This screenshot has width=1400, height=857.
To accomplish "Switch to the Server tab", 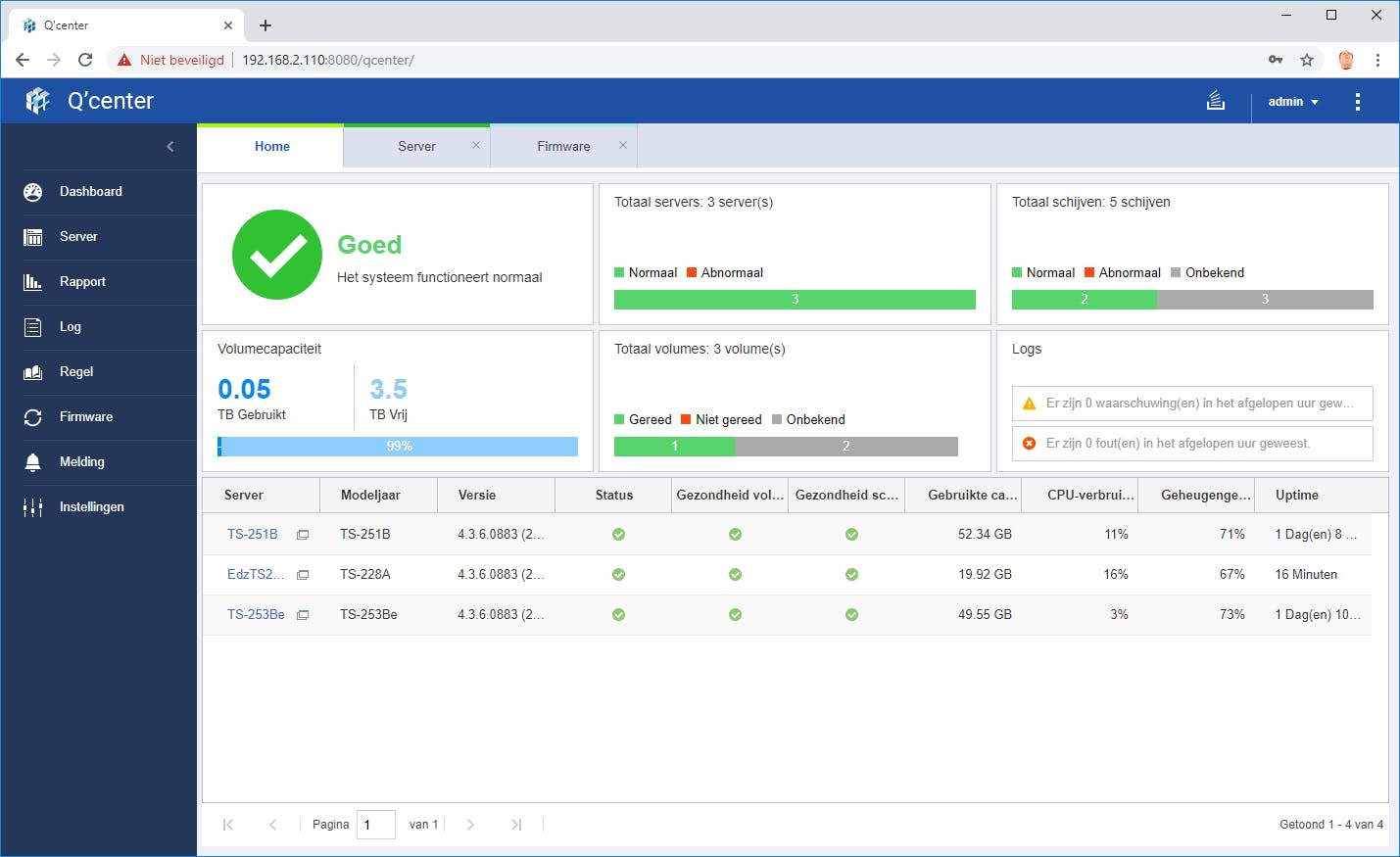I will pyautogui.click(x=416, y=147).
